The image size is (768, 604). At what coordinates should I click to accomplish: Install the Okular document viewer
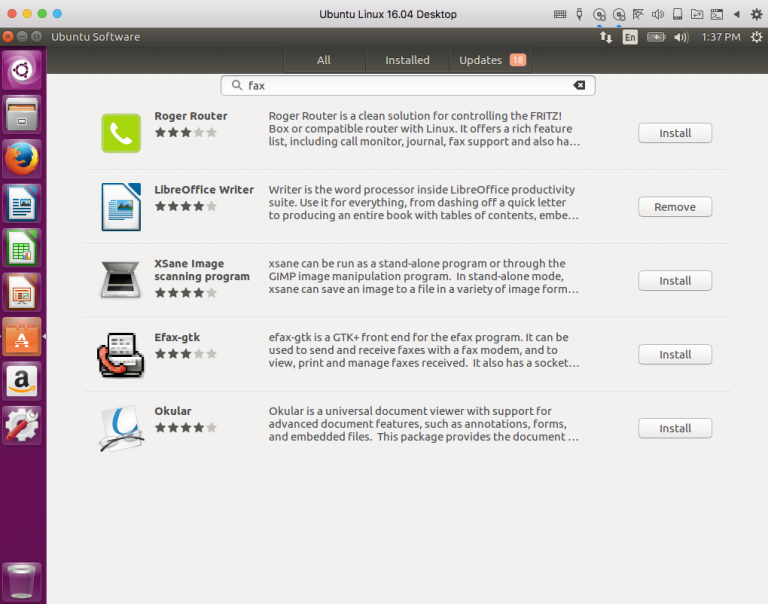coord(675,429)
